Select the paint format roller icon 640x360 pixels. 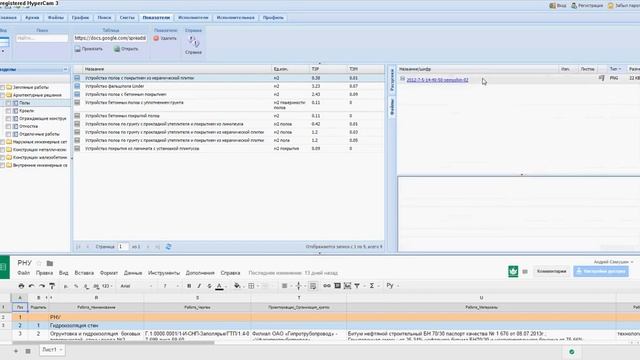(52, 286)
